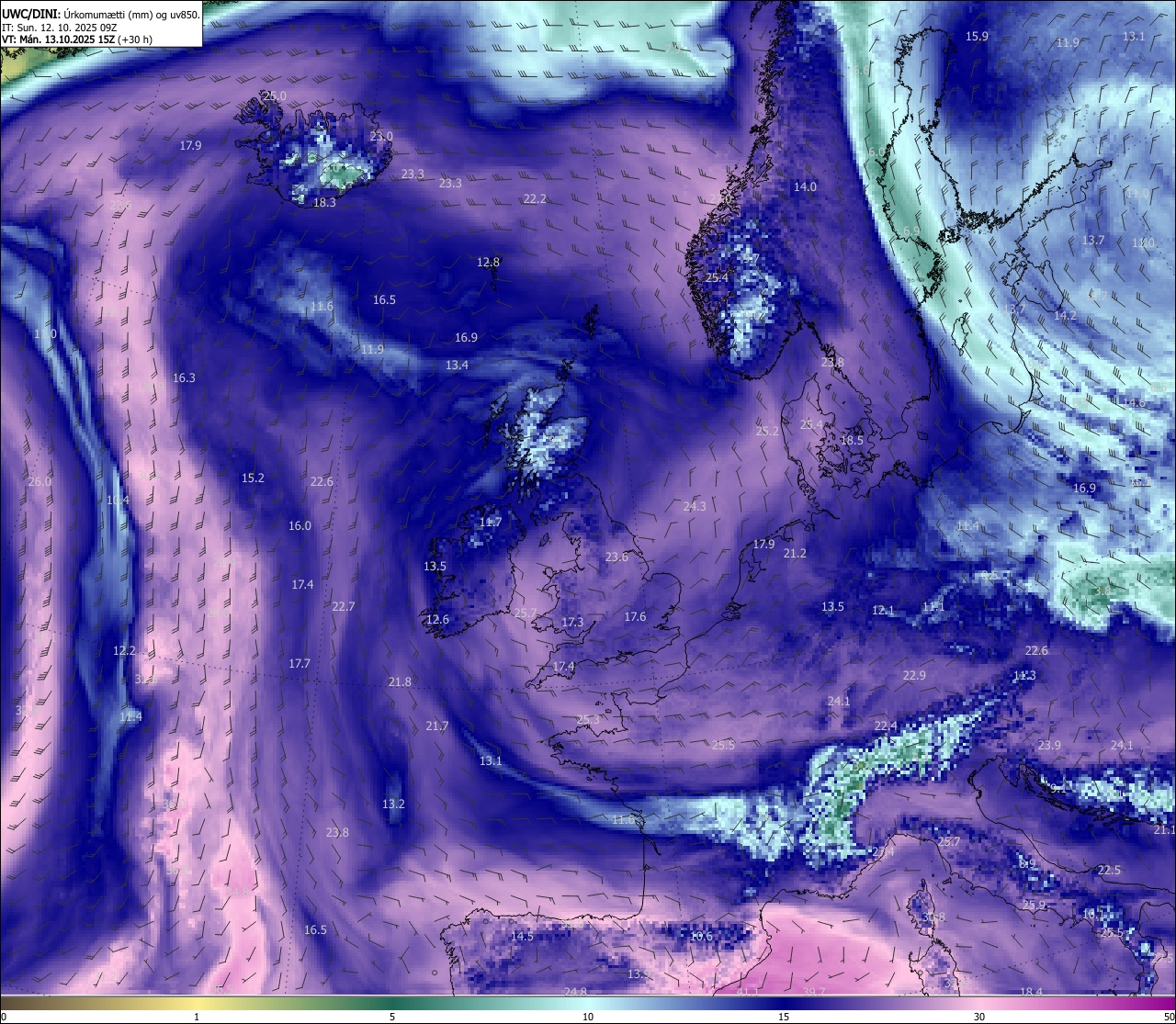This screenshot has width=1176, height=1024.
Task: Click the 22.9 value label
Action: point(914,675)
